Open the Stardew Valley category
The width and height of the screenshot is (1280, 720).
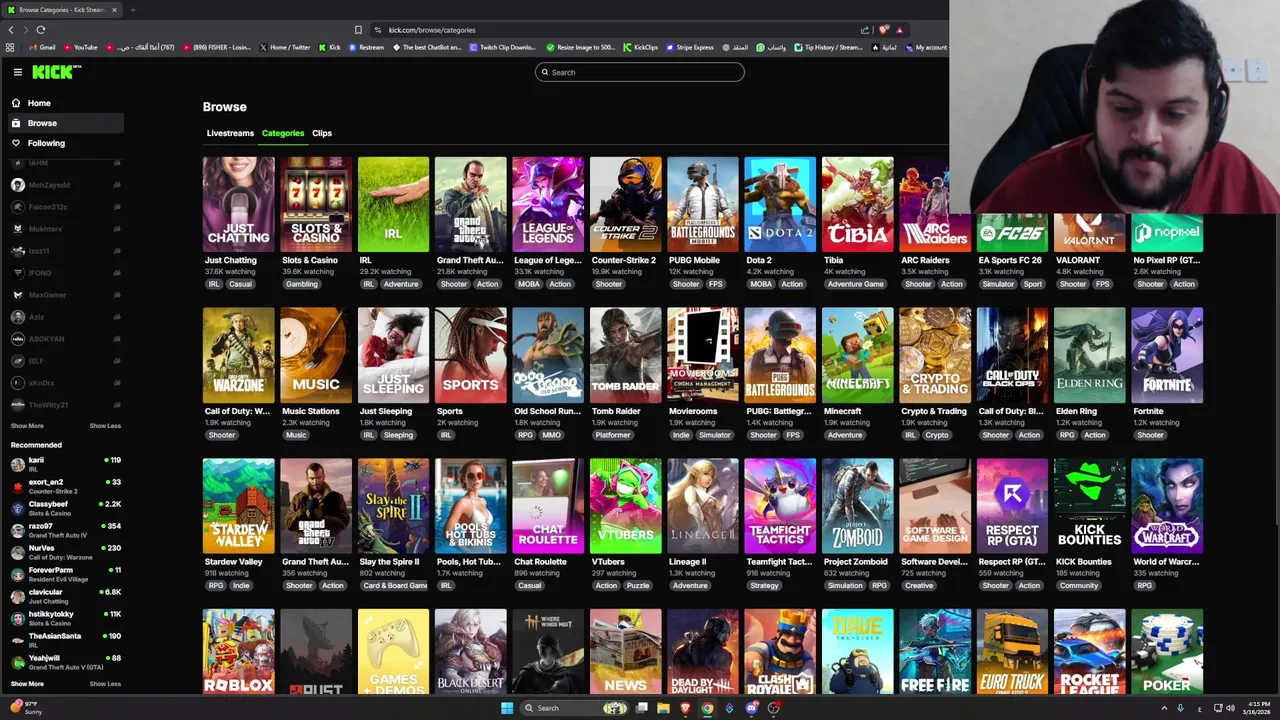pyautogui.click(x=238, y=506)
